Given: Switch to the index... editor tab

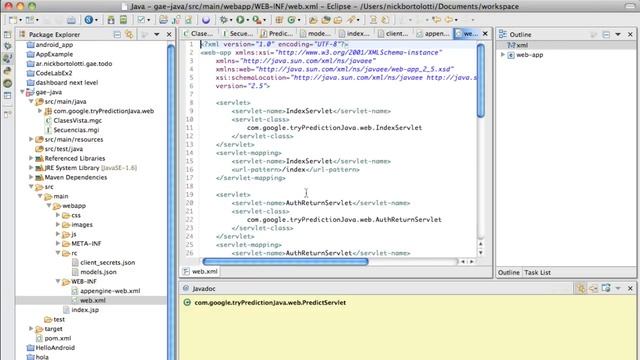Looking at the screenshot, I should (354, 34).
